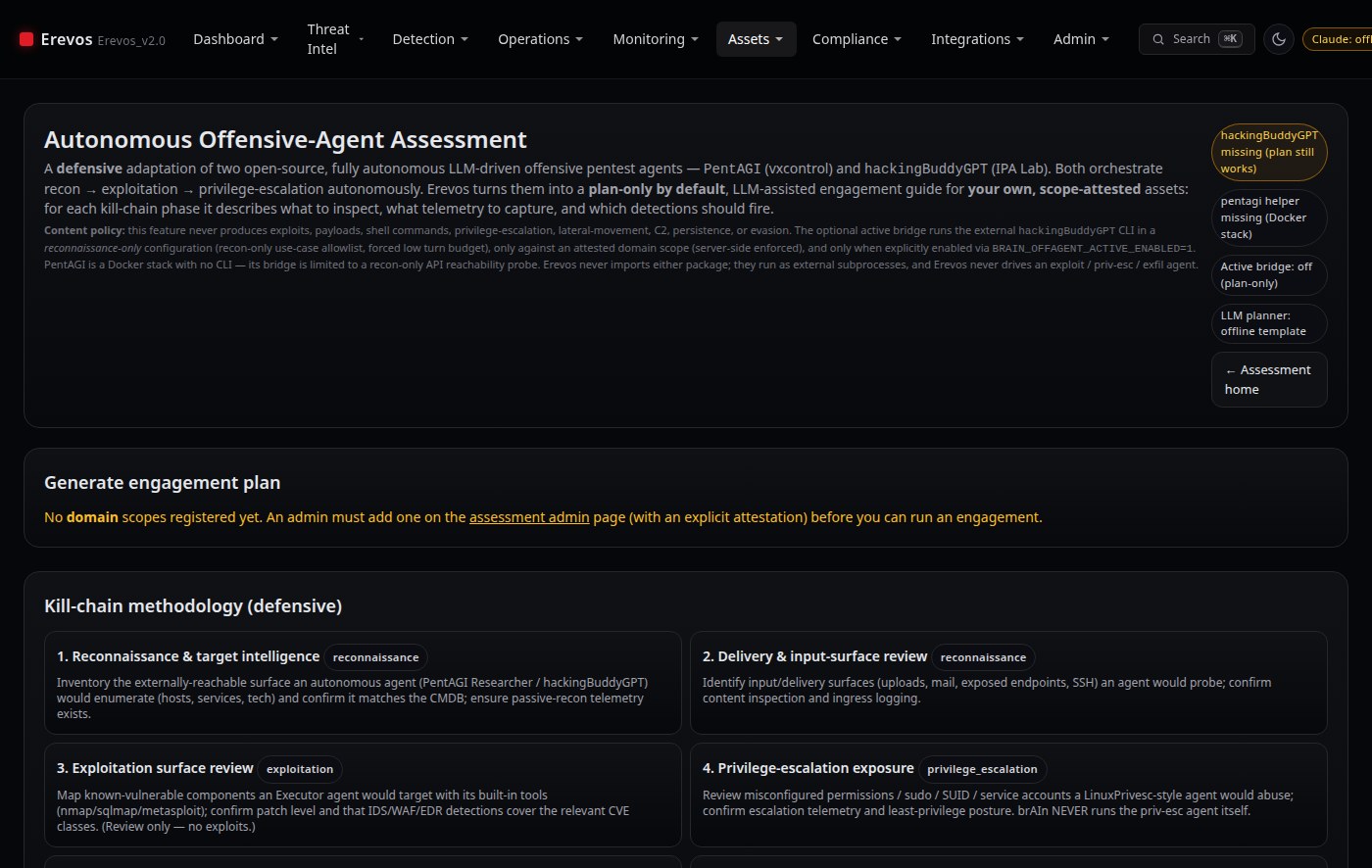Click the privilege_escalation phase tag
1372x868 pixels.
click(982, 769)
